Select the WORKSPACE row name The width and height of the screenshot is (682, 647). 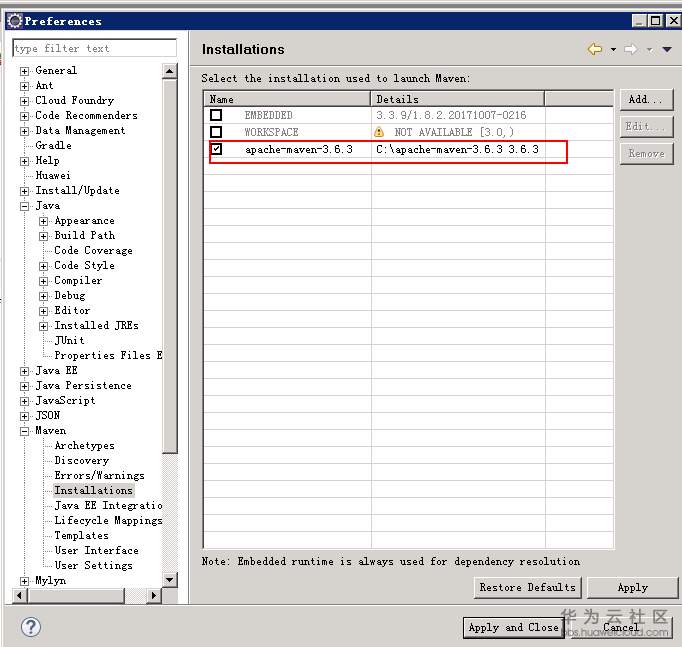(271, 132)
